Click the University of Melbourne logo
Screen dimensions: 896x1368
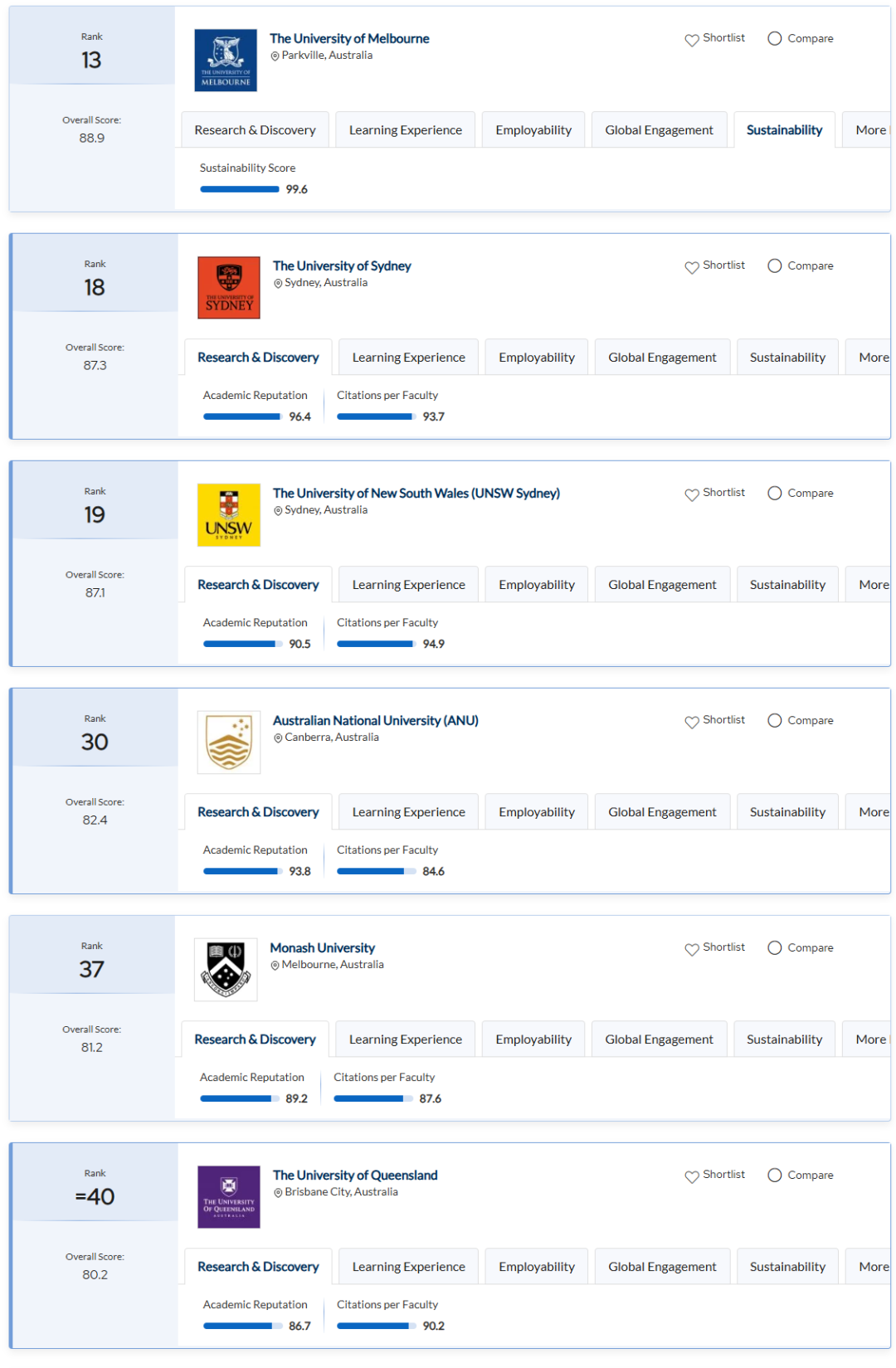pyautogui.click(x=226, y=61)
